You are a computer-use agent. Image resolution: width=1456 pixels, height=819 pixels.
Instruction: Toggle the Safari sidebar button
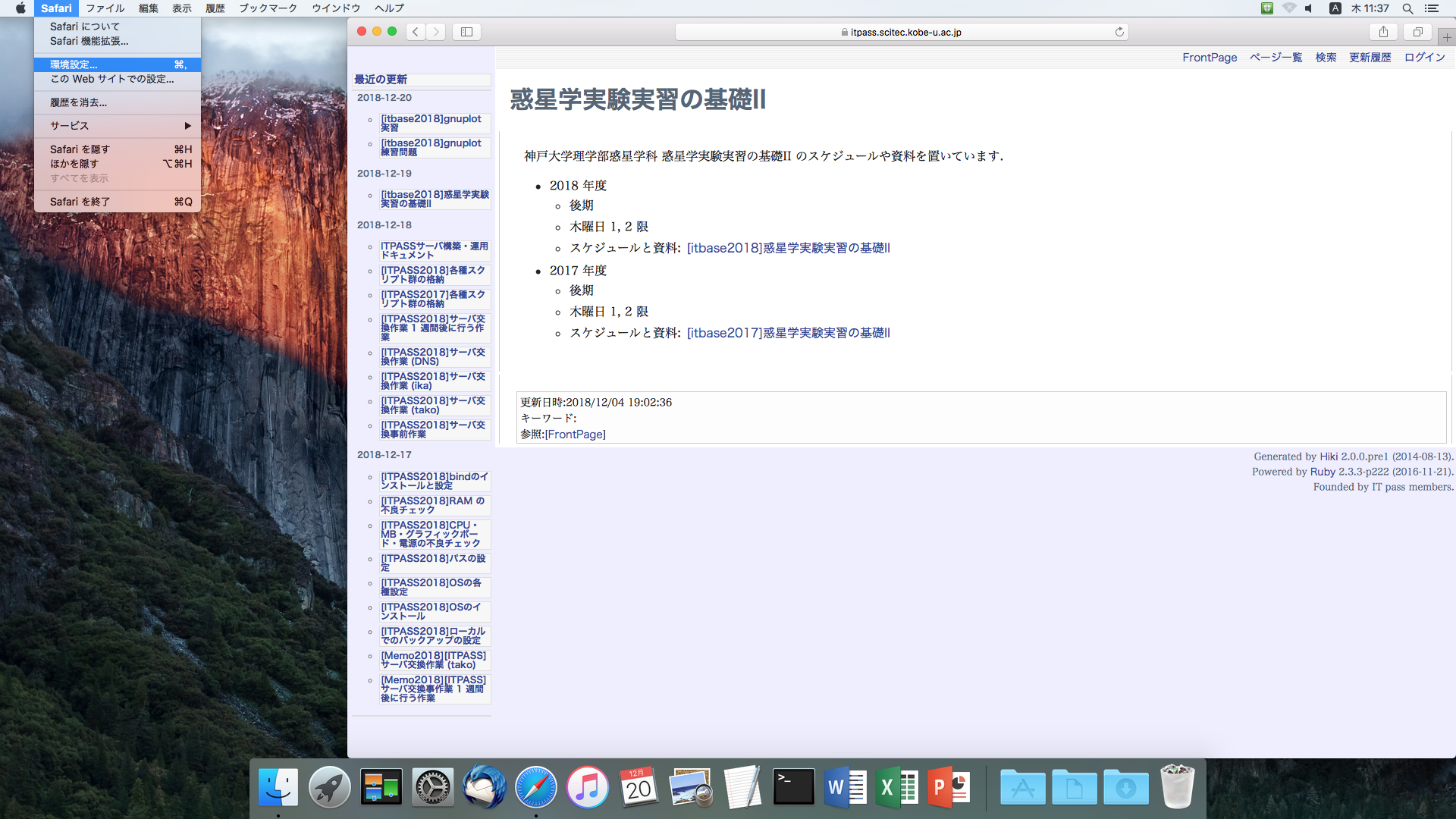(x=466, y=32)
